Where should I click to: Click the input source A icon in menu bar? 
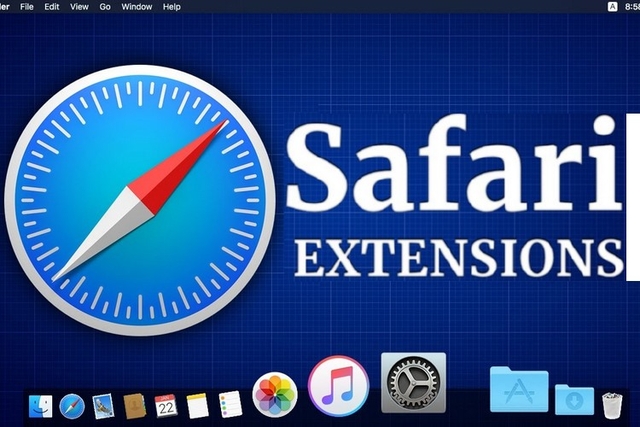(x=612, y=7)
